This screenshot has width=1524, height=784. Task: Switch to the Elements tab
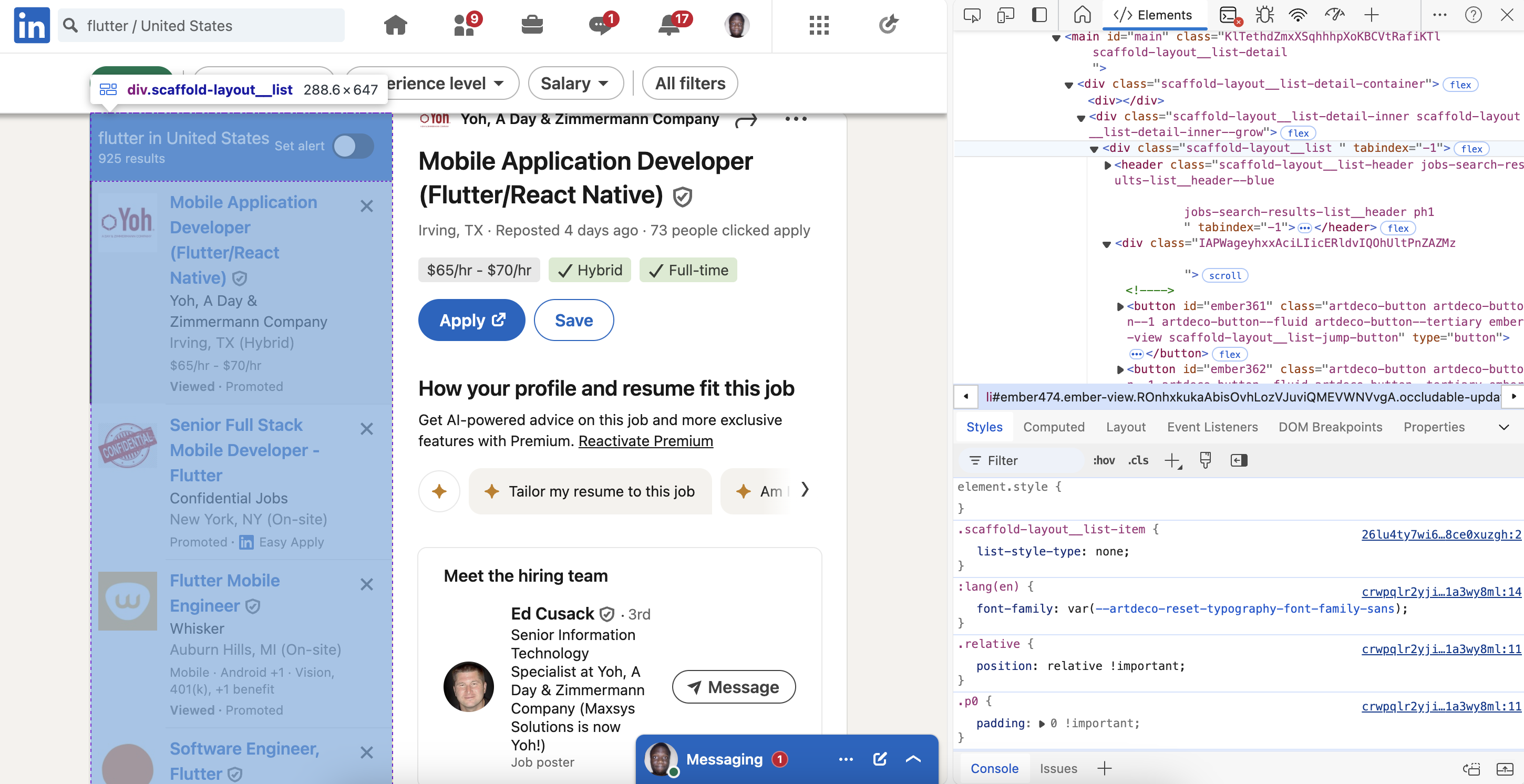[1153, 15]
